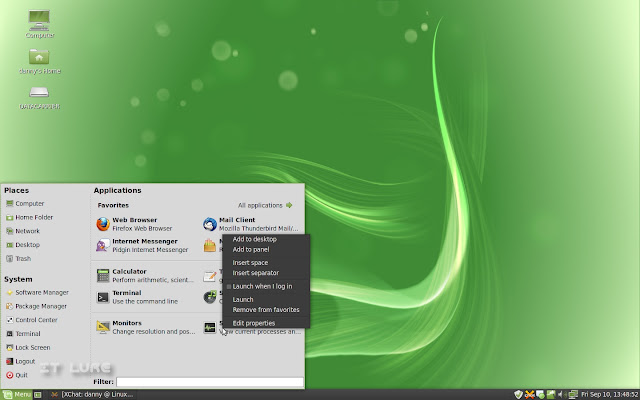The image size is (640, 400).
Task: Click the network connection tray icon
Action: [x=573, y=394]
